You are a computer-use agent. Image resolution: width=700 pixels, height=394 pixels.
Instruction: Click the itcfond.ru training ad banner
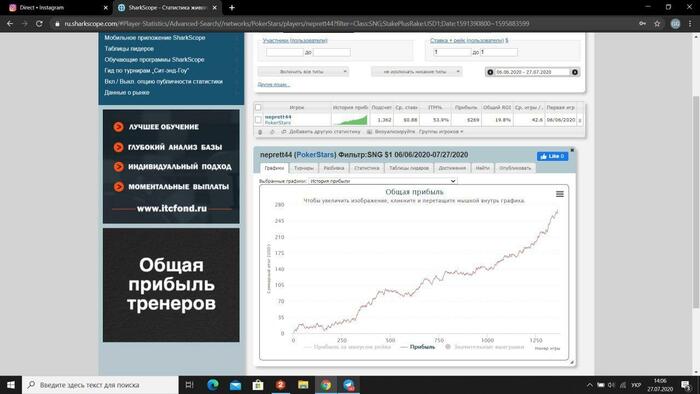click(x=171, y=166)
